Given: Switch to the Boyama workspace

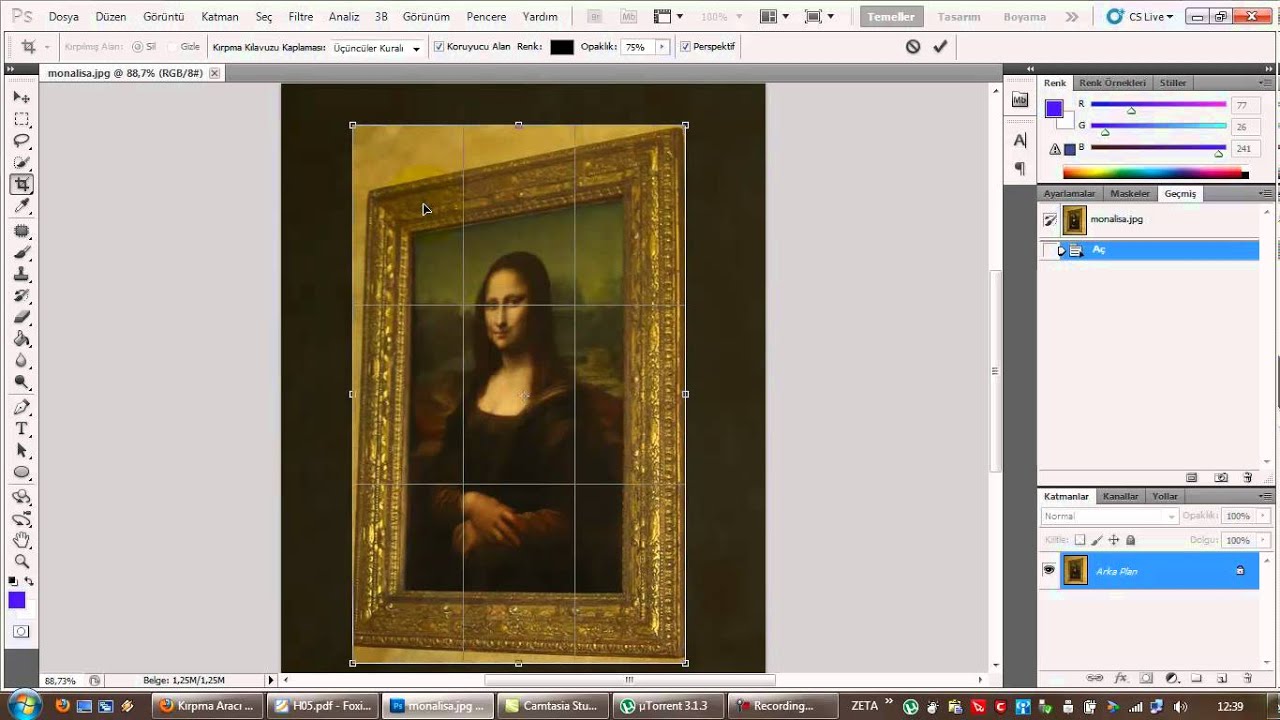Looking at the screenshot, I should tap(1025, 17).
